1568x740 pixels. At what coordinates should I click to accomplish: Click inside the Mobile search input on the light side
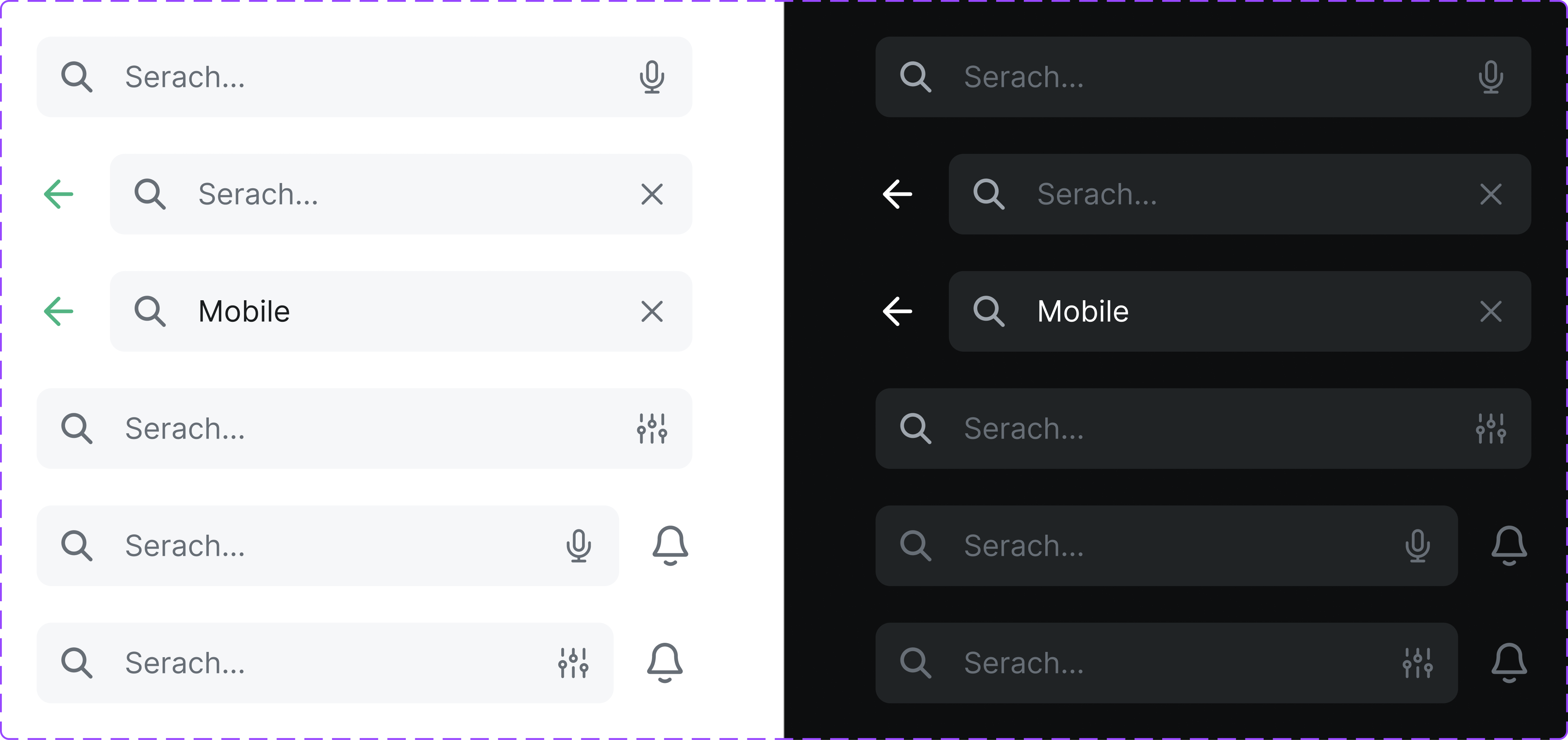[x=365, y=312]
